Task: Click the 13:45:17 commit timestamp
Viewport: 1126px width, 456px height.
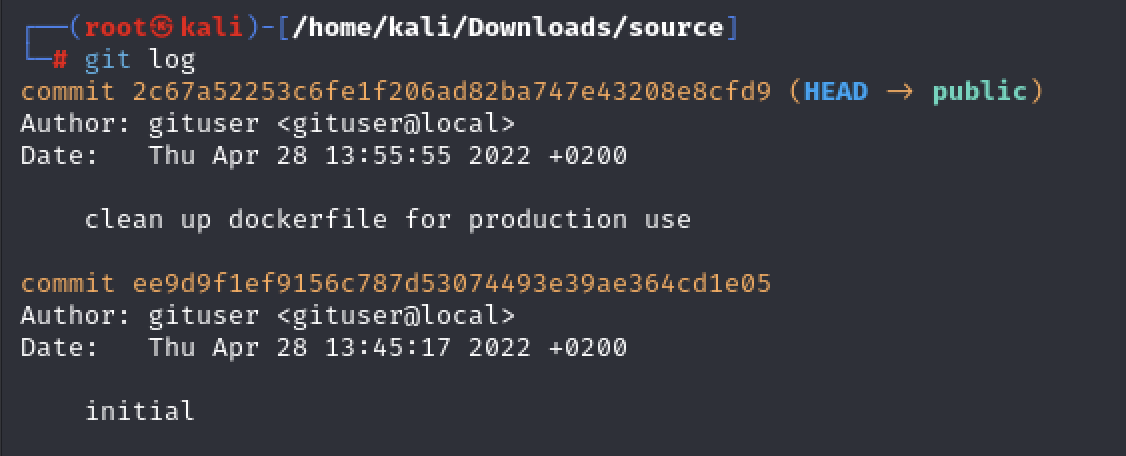Action: (388, 348)
